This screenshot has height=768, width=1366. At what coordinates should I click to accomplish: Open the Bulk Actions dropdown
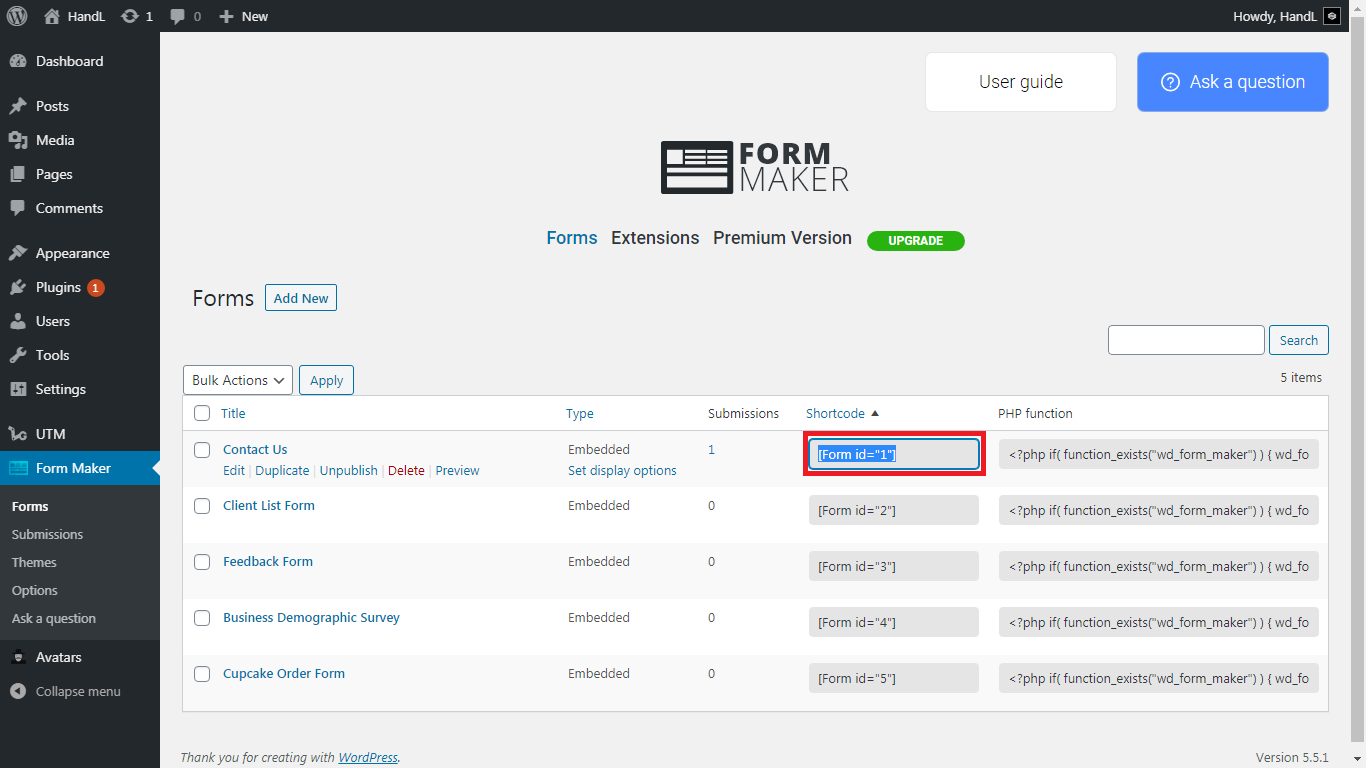tap(238, 380)
